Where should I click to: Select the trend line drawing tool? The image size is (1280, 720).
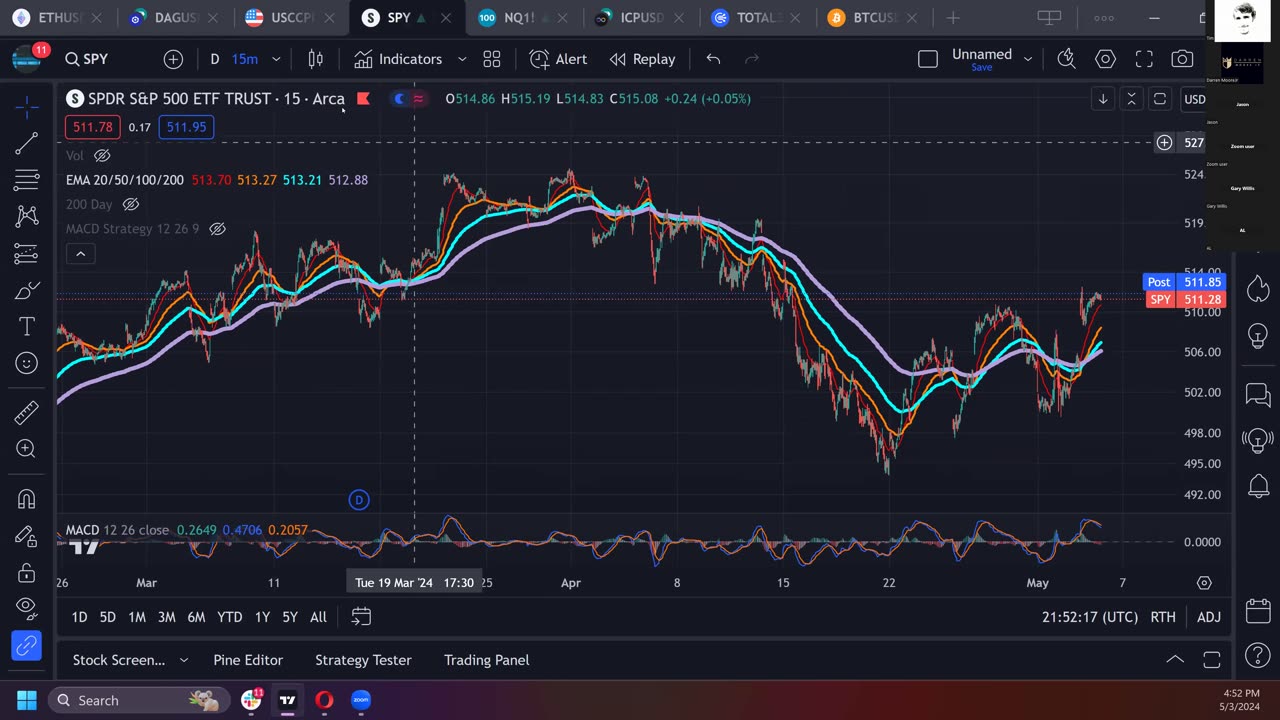click(x=27, y=144)
